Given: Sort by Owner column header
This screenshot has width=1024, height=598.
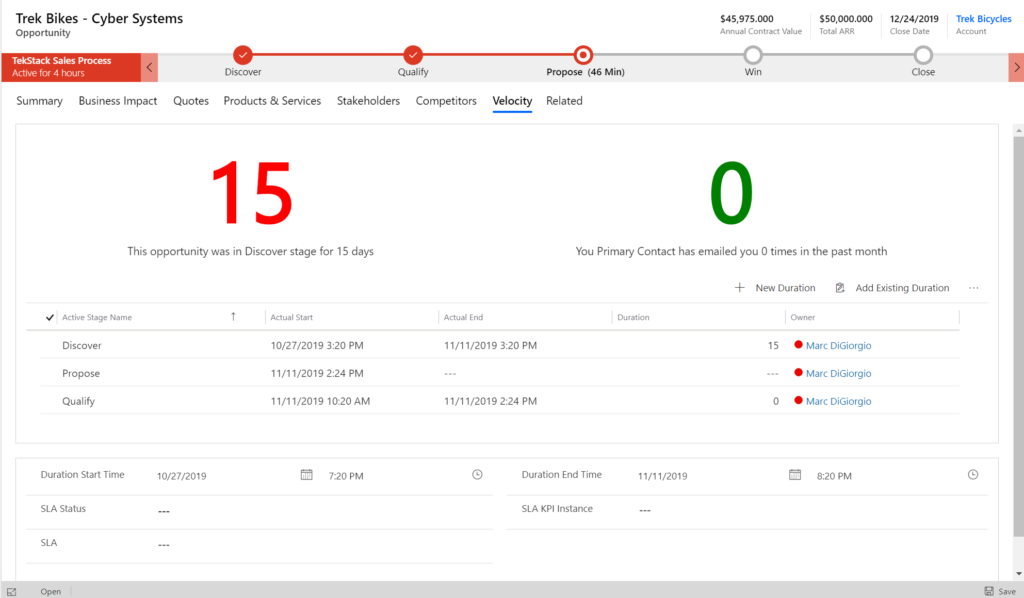Looking at the screenshot, I should 803,317.
